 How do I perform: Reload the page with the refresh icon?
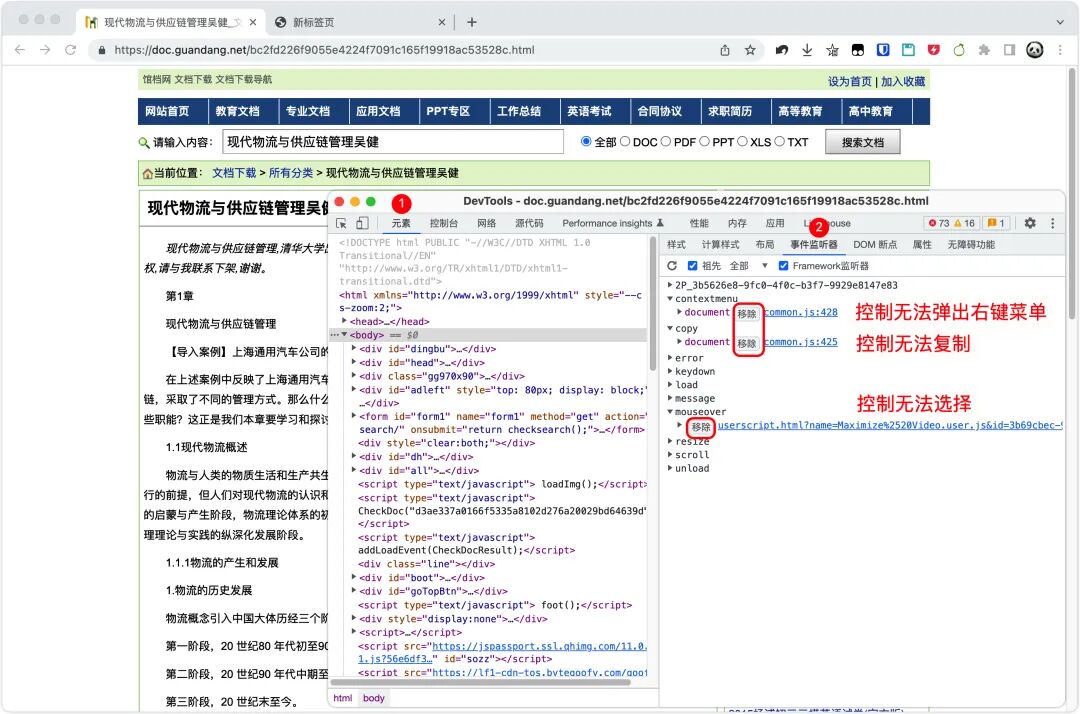(70, 50)
